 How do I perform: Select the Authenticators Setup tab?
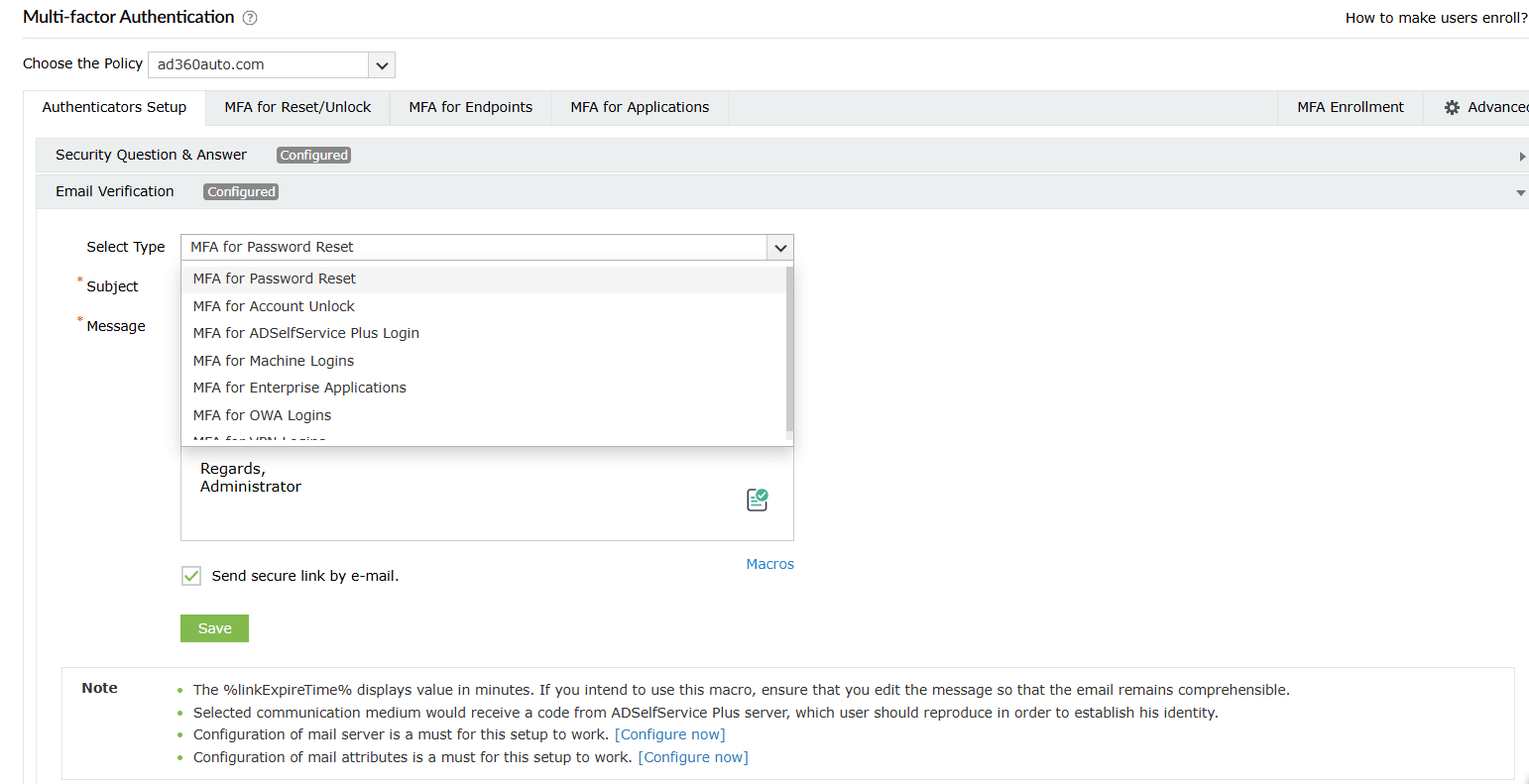pyautogui.click(x=114, y=107)
